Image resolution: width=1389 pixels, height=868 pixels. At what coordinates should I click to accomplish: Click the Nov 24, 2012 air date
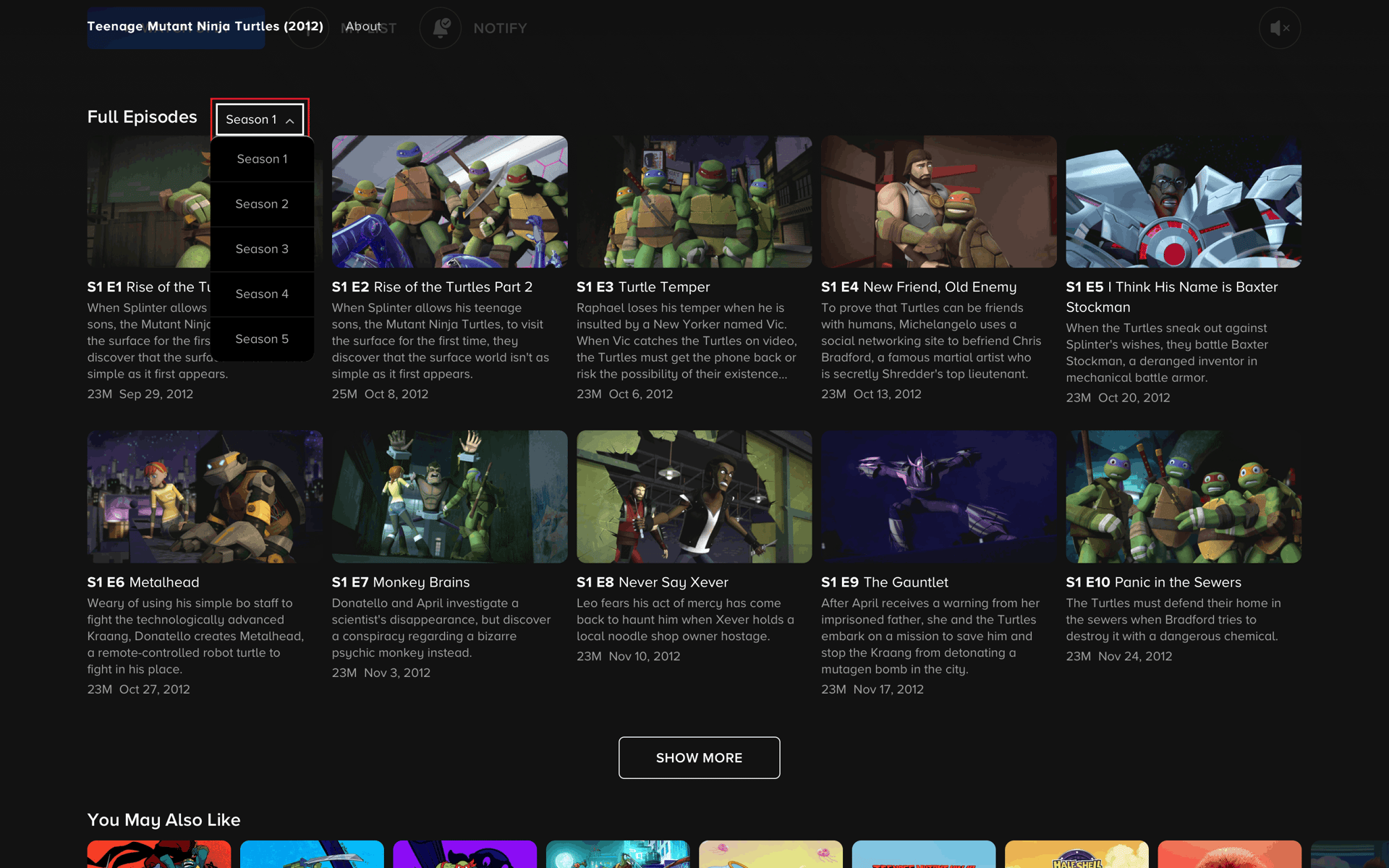(1135, 657)
